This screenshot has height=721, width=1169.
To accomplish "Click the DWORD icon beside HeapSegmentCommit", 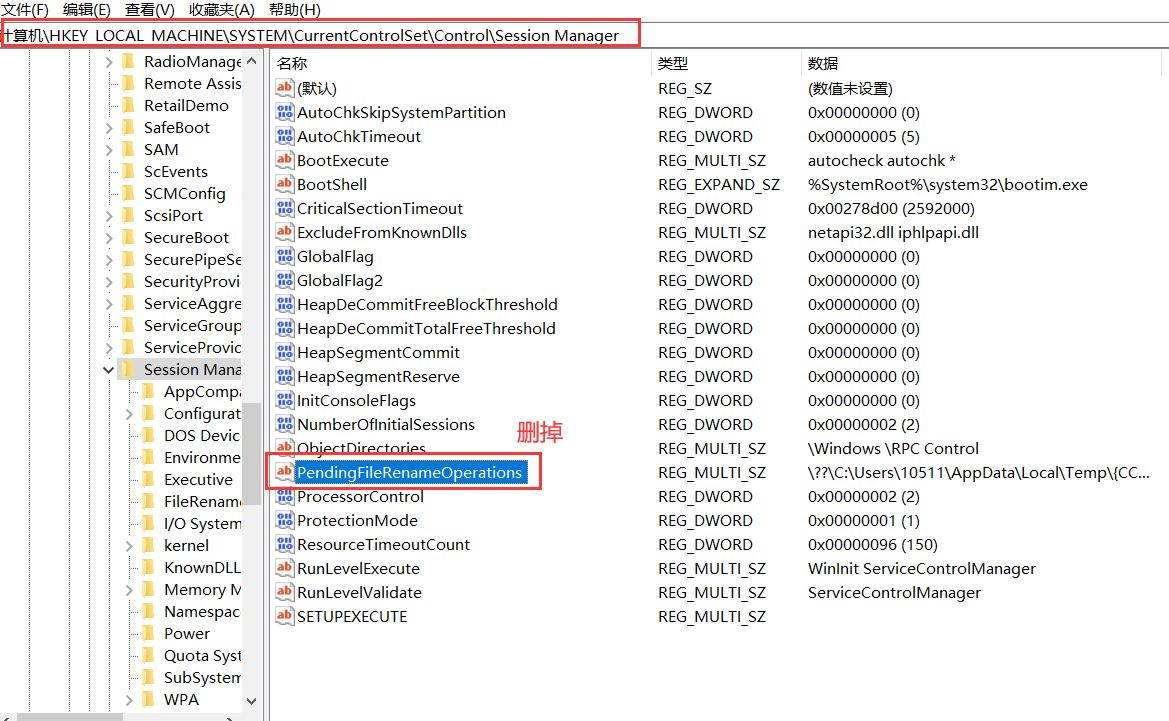I will click(x=284, y=352).
